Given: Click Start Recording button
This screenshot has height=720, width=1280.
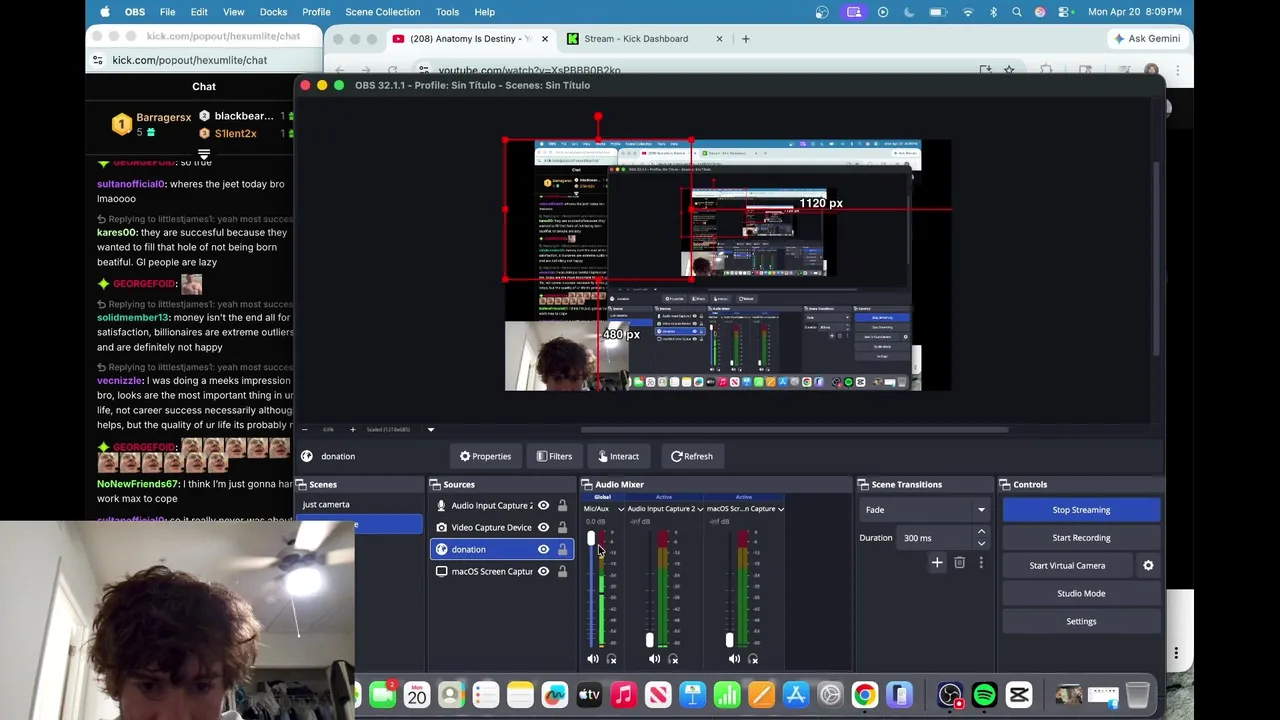Looking at the screenshot, I should pos(1081,538).
